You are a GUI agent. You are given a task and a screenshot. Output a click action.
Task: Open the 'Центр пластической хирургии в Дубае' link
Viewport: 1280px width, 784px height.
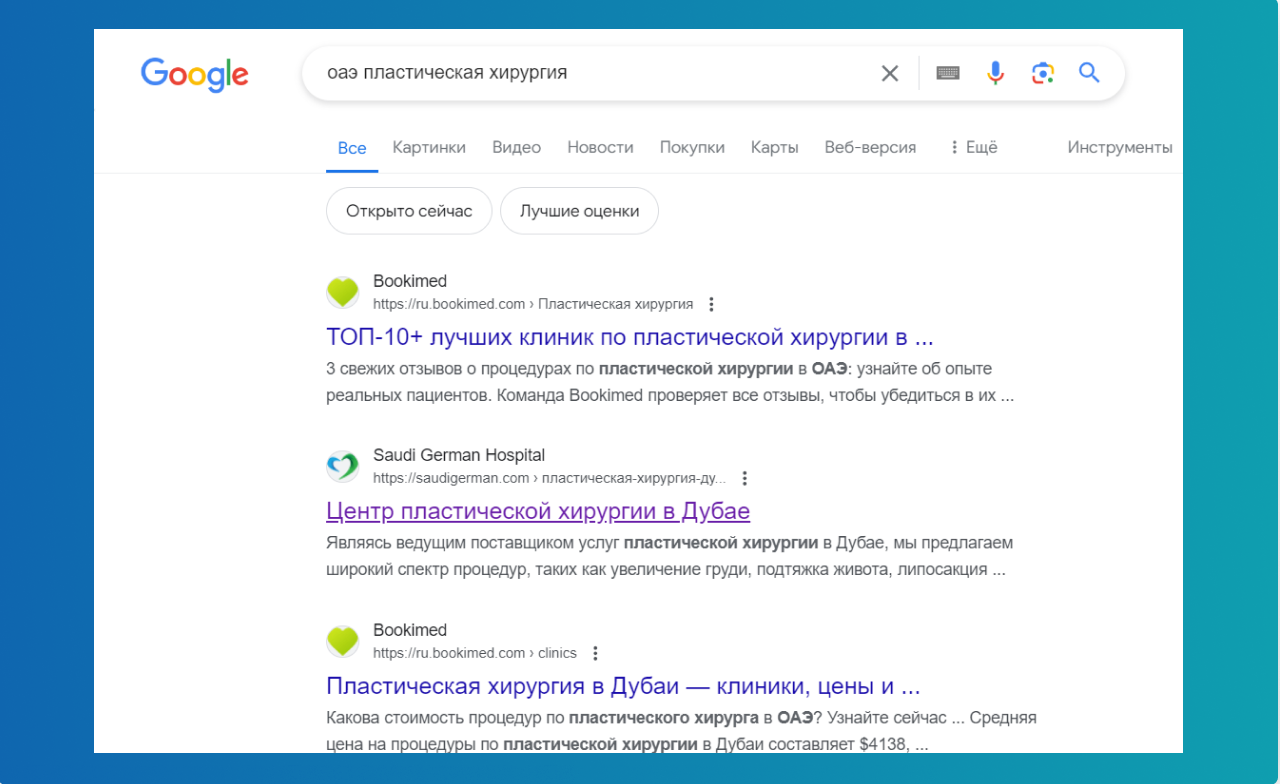click(x=538, y=511)
